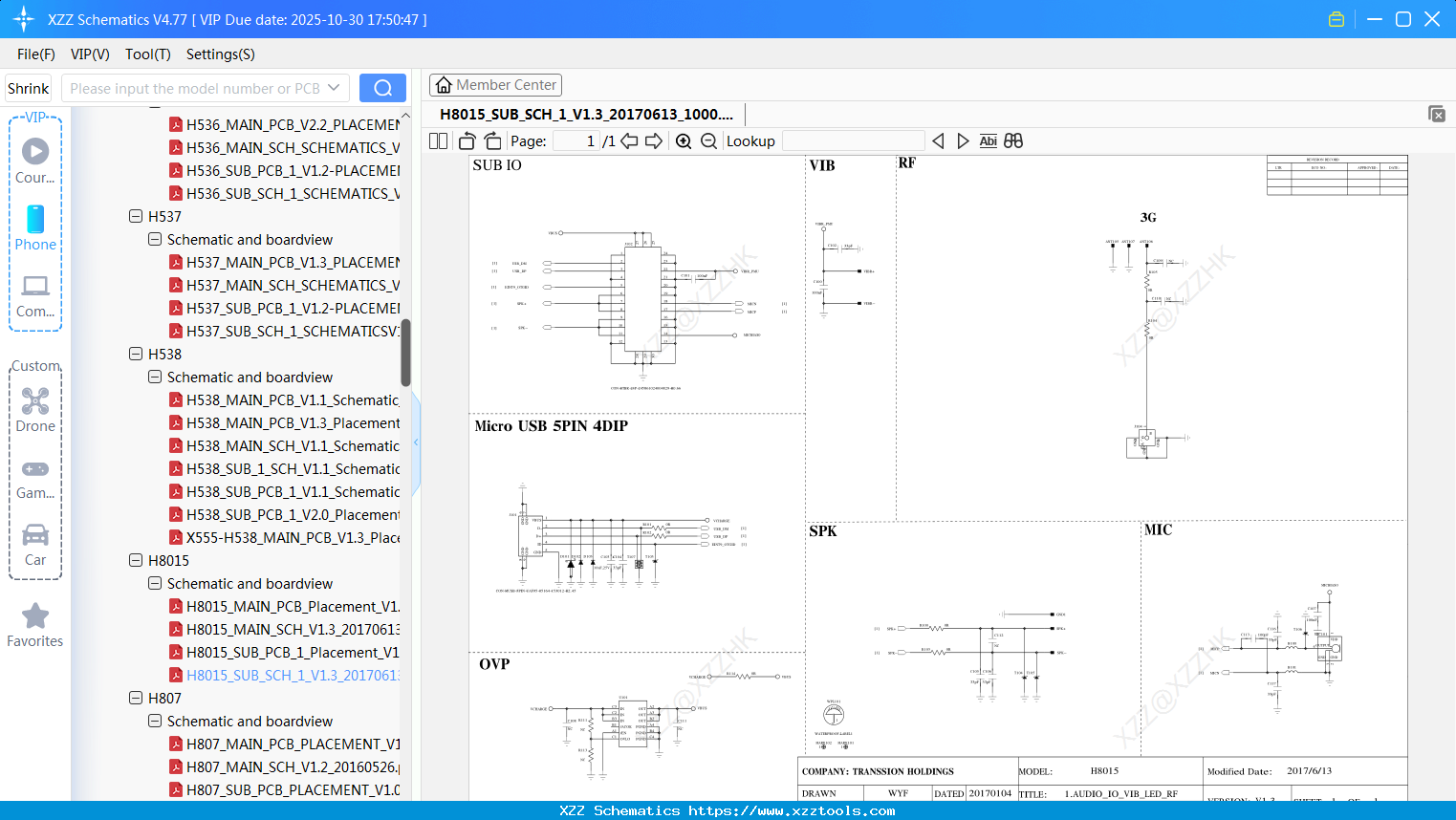Rotate the page counterclockwise

coord(466,140)
